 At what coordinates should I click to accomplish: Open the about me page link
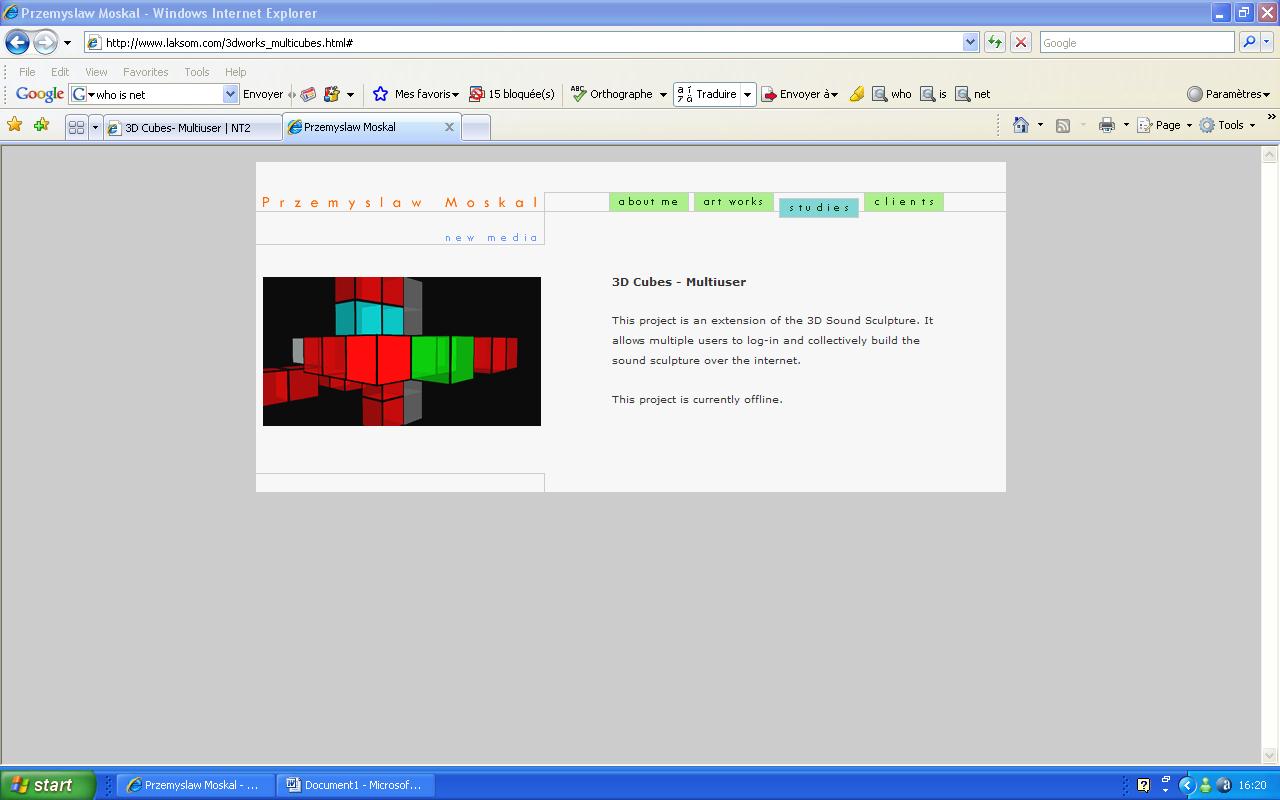point(649,202)
